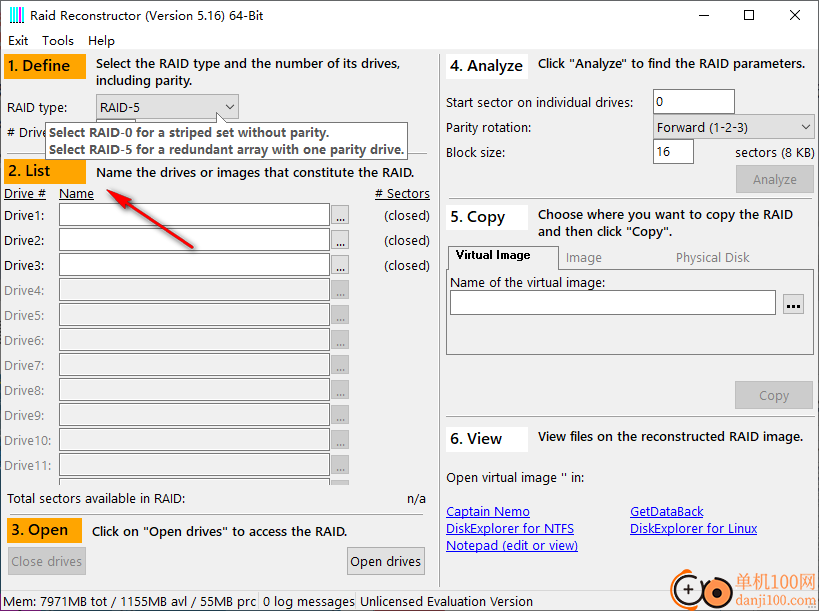Browse for the Drive1 image file
This screenshot has height=611, width=819.
(340, 215)
